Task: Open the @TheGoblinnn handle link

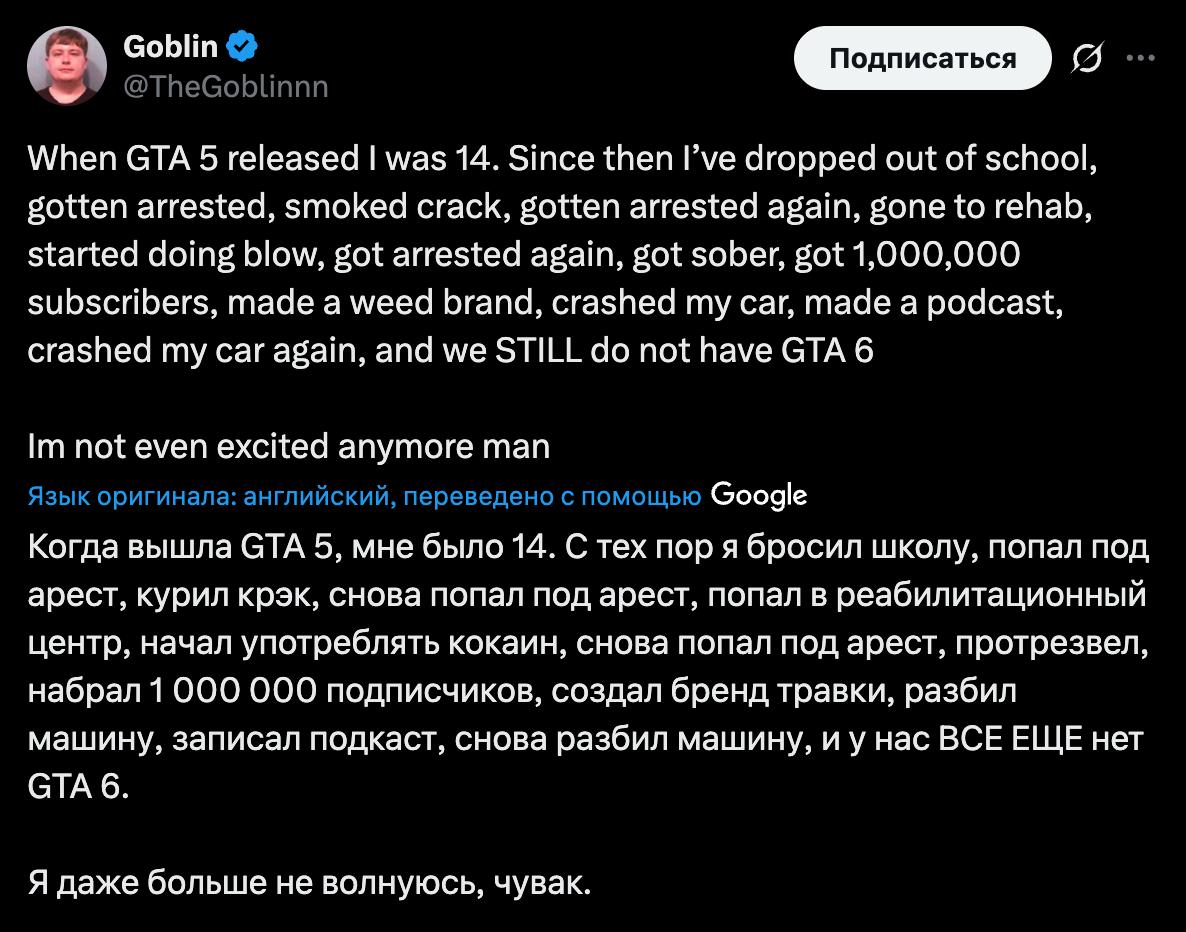Action: tap(224, 87)
